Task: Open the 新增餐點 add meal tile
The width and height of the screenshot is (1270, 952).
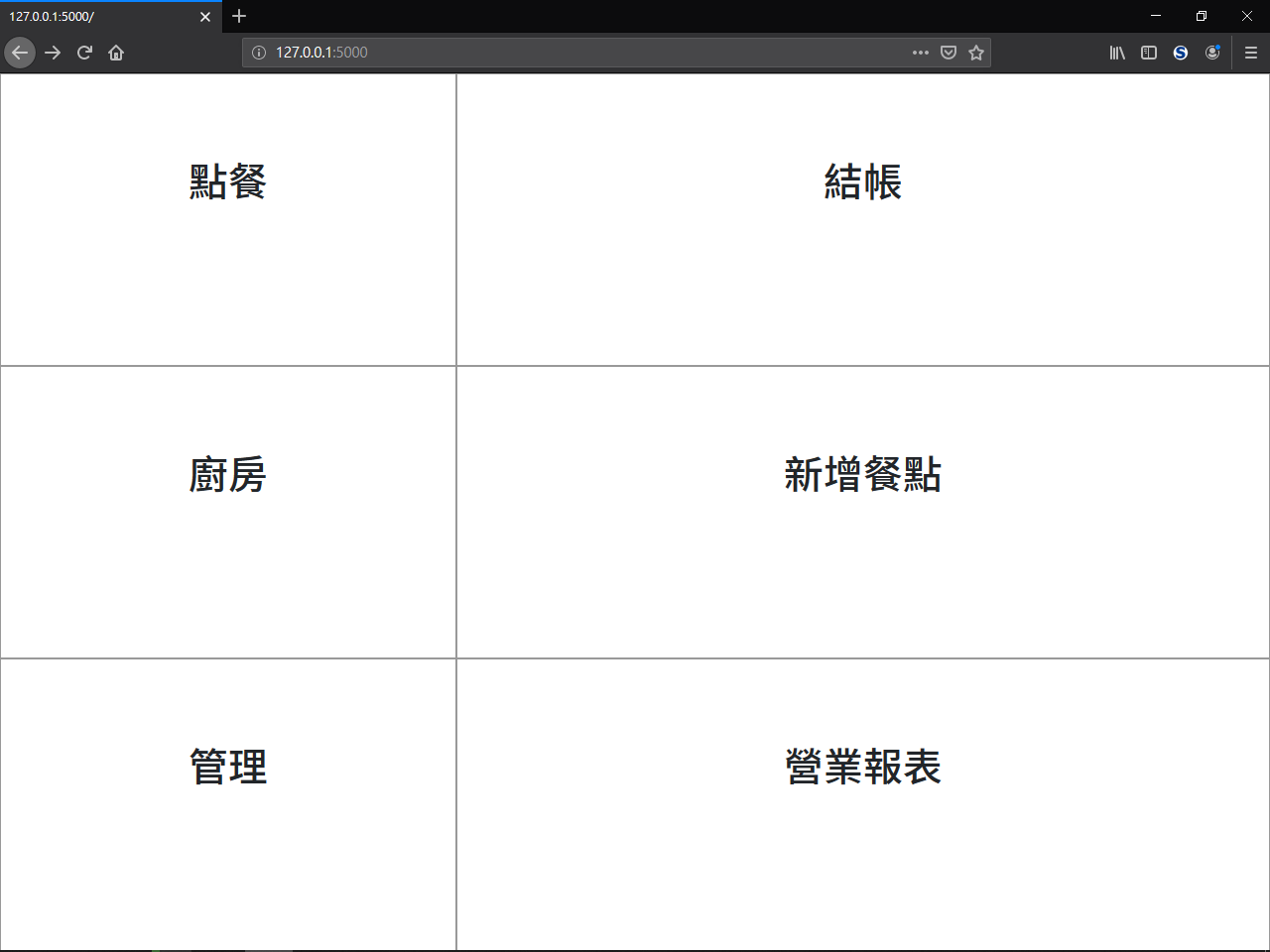Action: tap(863, 513)
